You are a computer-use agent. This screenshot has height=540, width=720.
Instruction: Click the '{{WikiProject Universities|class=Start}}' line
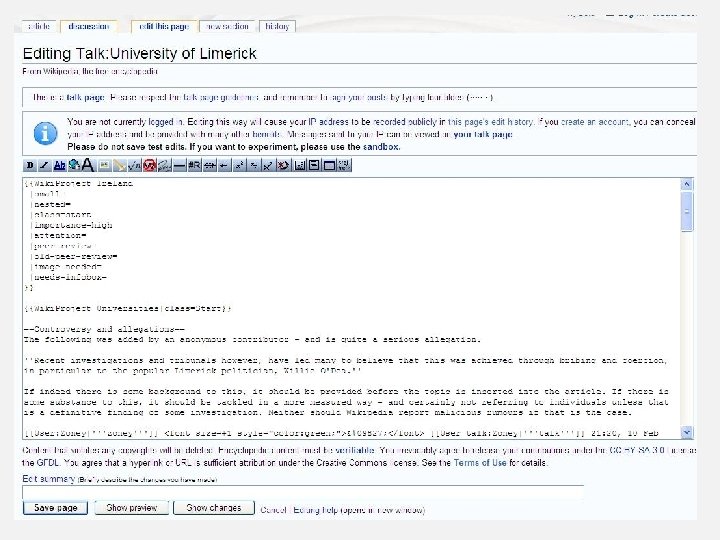(128, 309)
